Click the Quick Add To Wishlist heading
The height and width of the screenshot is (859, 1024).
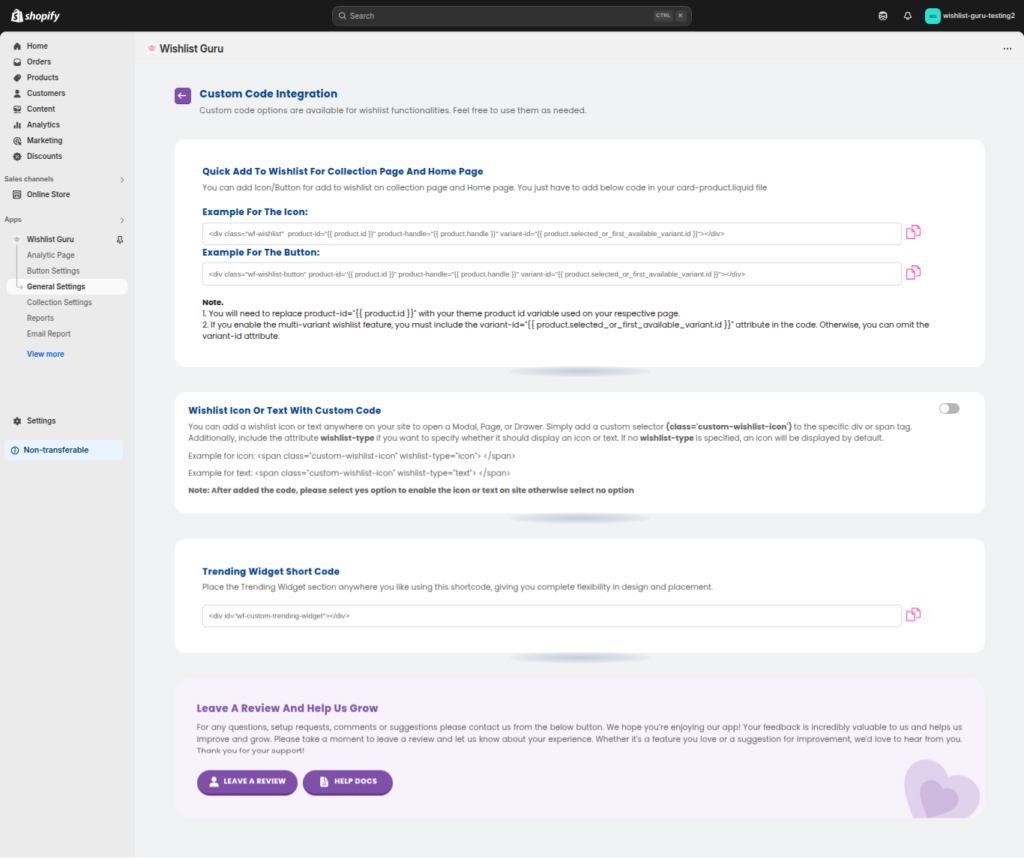(x=343, y=172)
